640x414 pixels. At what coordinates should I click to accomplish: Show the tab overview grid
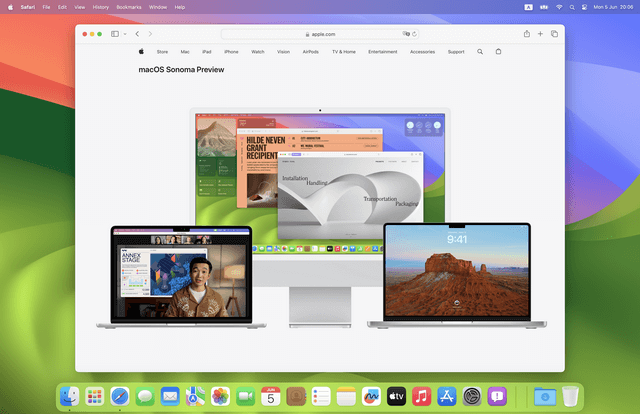click(554, 34)
